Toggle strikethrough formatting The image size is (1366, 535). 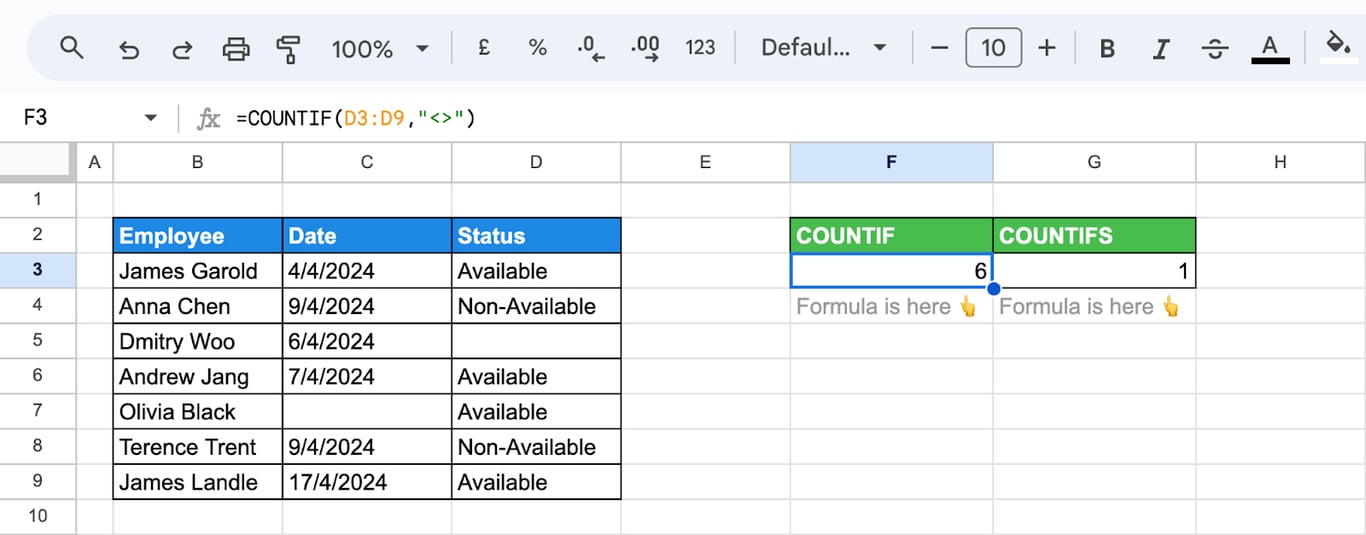1215,48
